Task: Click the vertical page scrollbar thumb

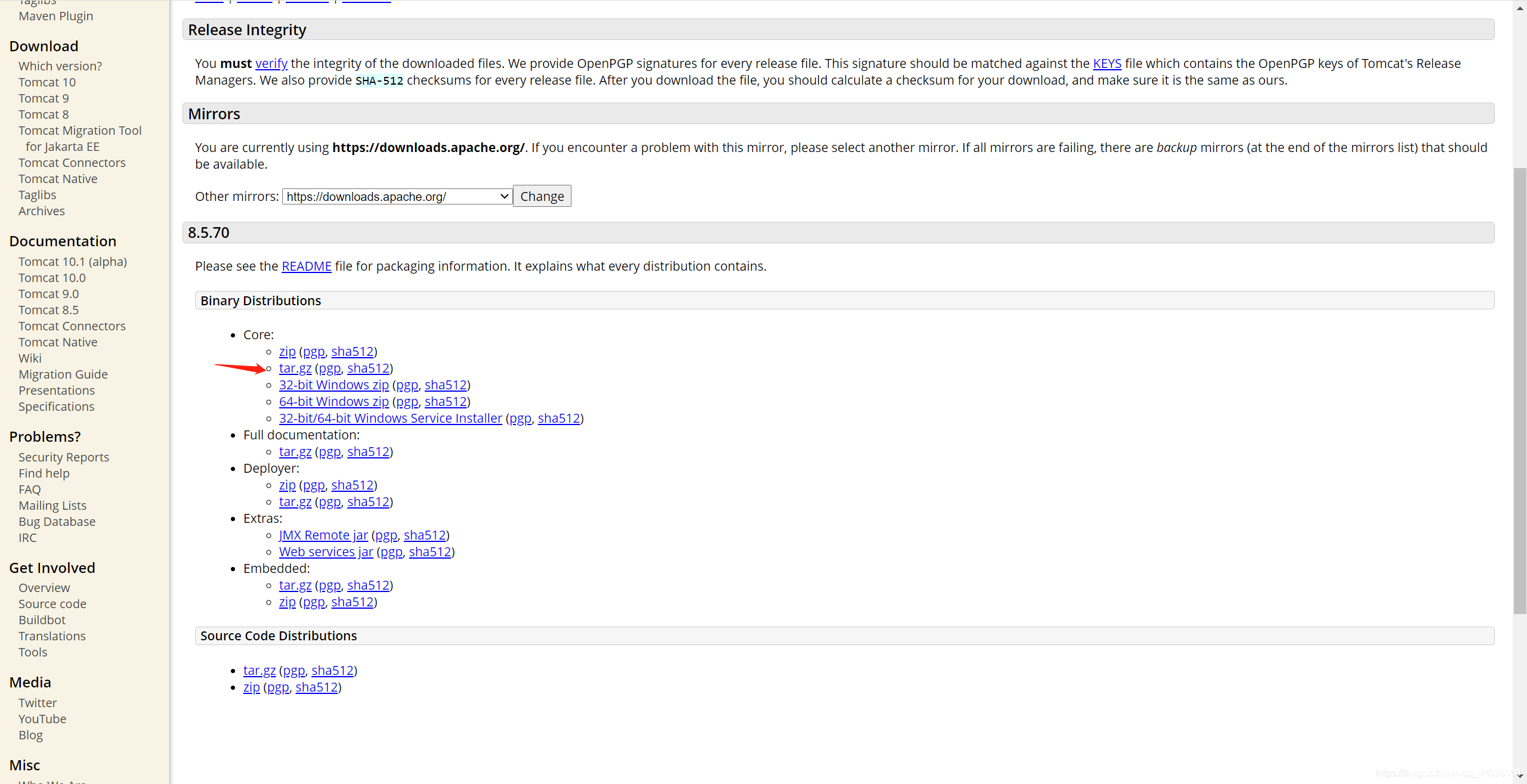Action: (x=1519, y=391)
